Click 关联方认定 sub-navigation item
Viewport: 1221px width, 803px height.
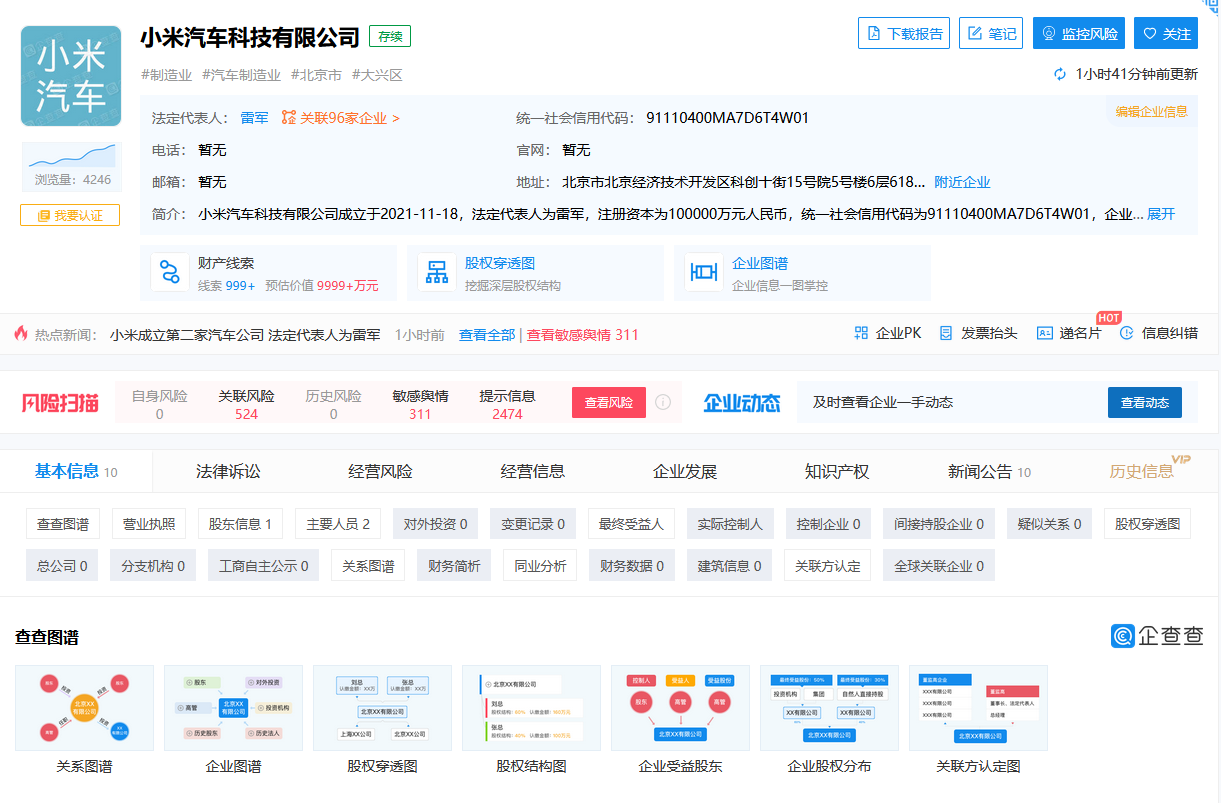coord(827,566)
